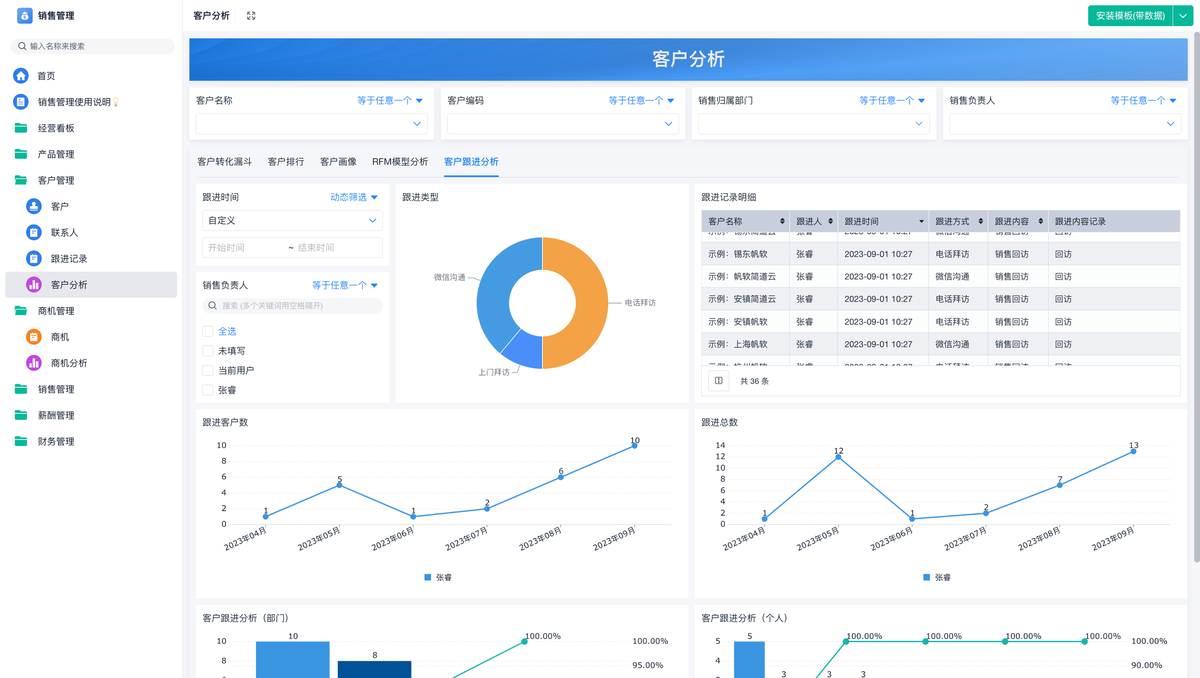Check the 张睿 checkbox in filter list
Viewport: 1200px width, 678px height.
coord(207,390)
